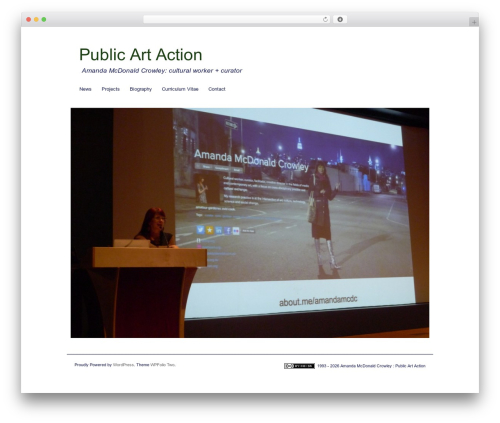Click the browser reload icon
Screen dimensions: 500x423
325,20
